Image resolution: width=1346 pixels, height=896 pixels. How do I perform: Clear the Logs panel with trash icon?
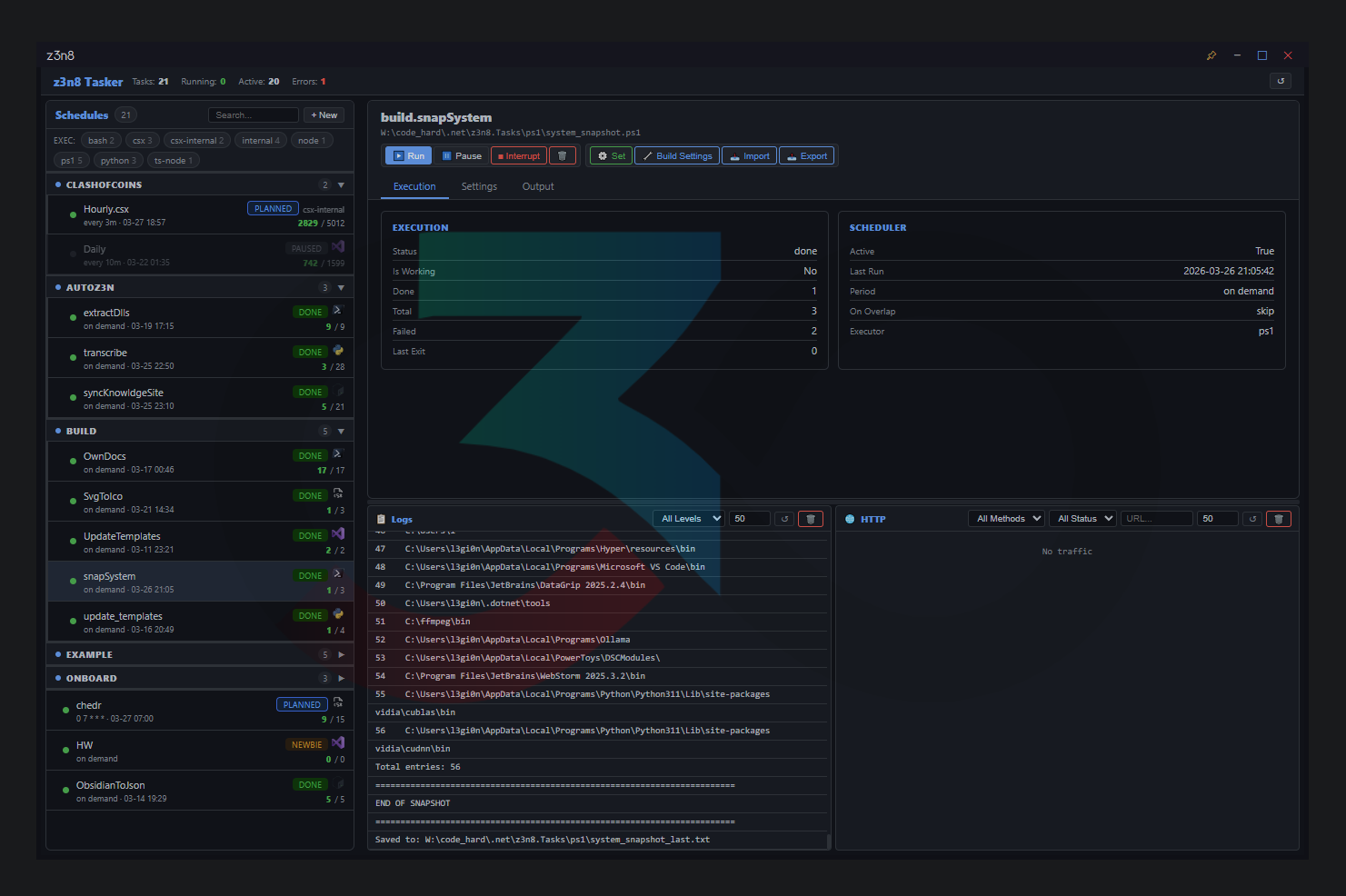pyautogui.click(x=810, y=519)
